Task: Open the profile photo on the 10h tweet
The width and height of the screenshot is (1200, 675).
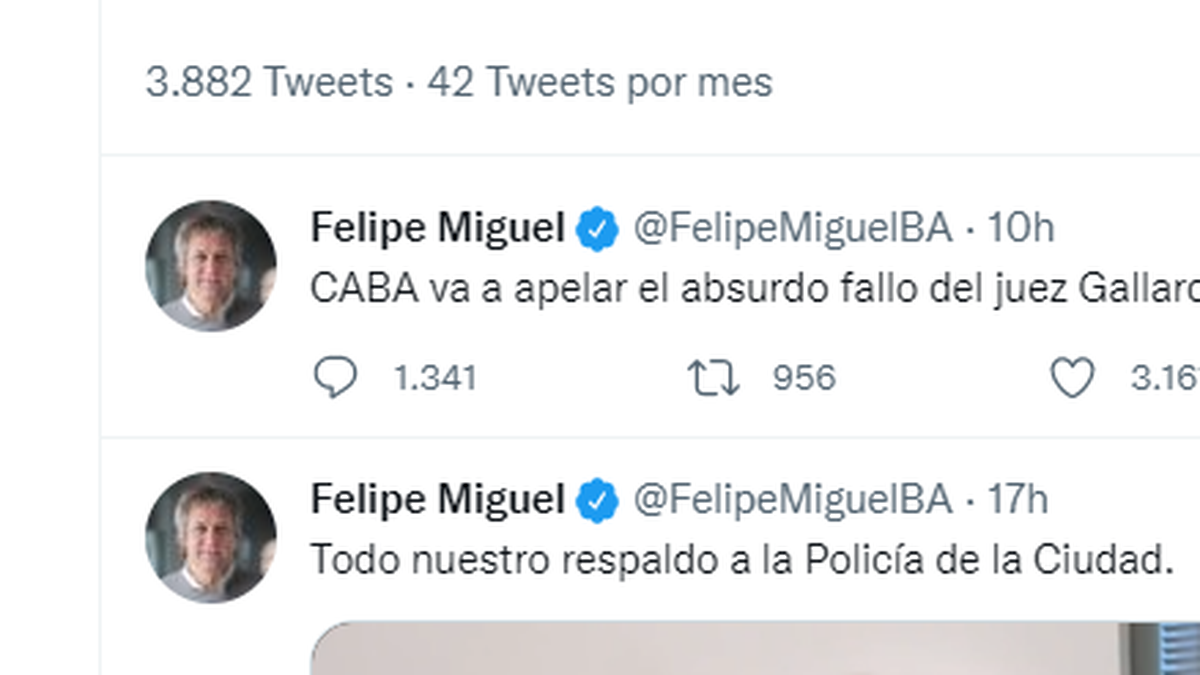Action: coord(210,265)
